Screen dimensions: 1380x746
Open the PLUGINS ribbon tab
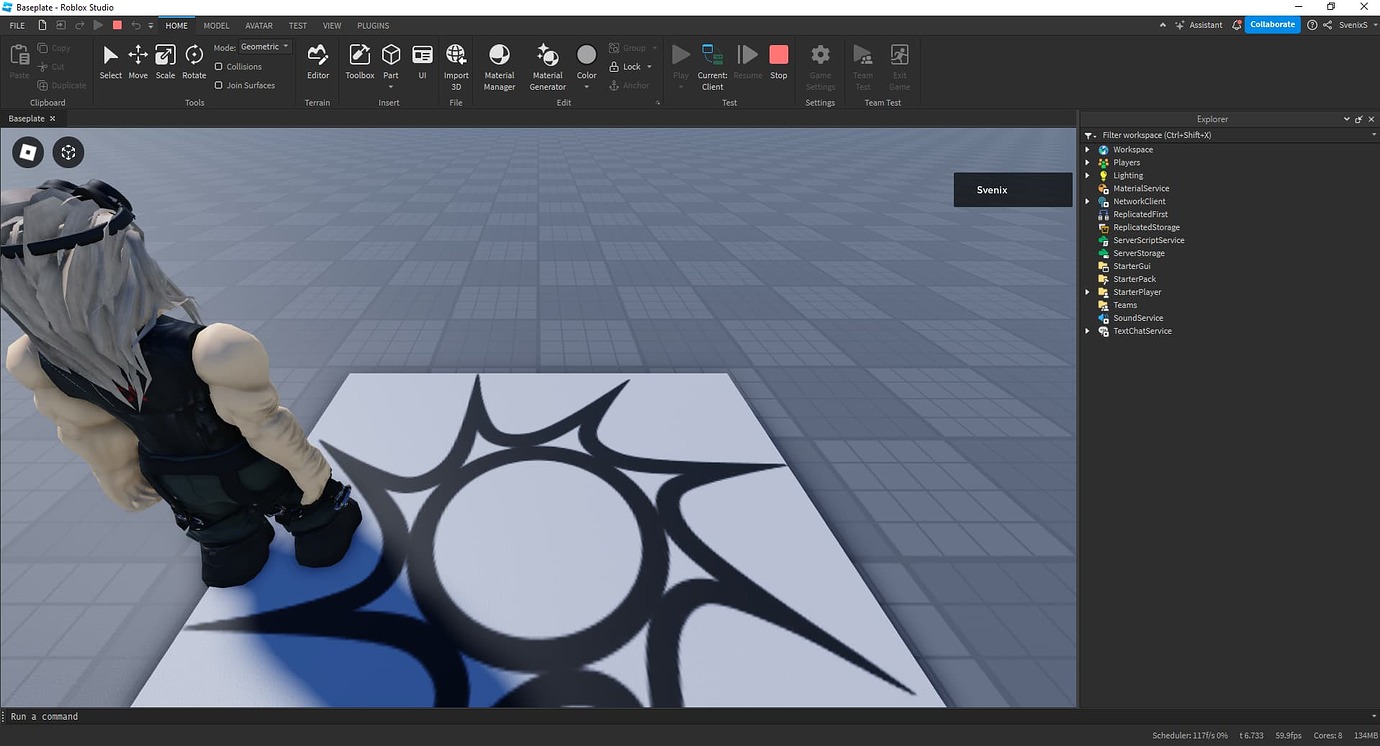coord(373,25)
